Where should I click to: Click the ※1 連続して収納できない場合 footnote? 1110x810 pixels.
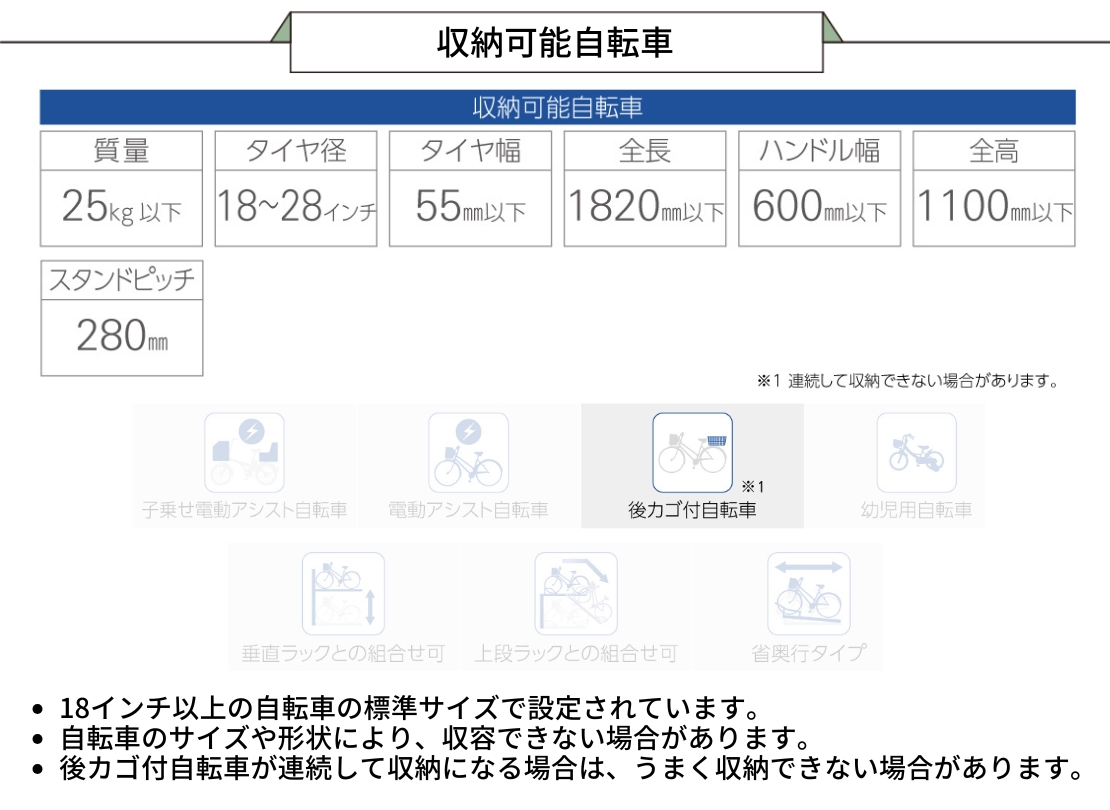coord(907,381)
